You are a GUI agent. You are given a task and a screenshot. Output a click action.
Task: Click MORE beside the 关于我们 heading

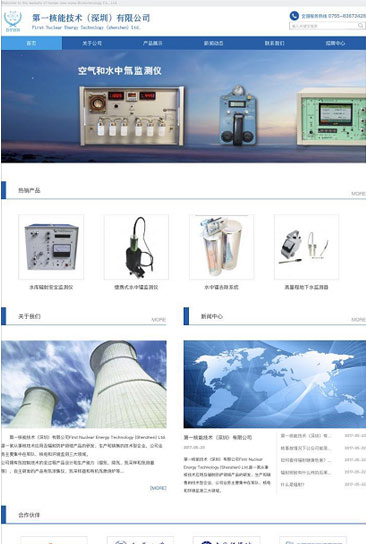click(159, 320)
